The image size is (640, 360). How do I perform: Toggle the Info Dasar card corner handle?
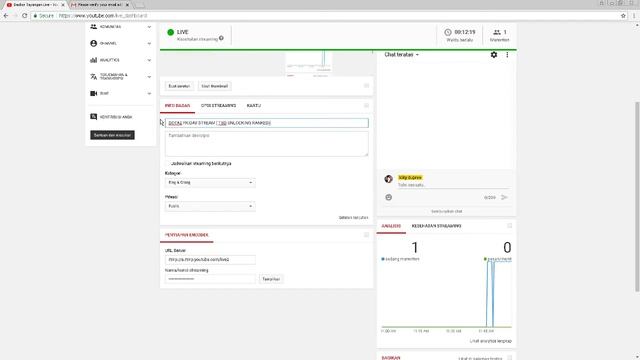point(366,106)
